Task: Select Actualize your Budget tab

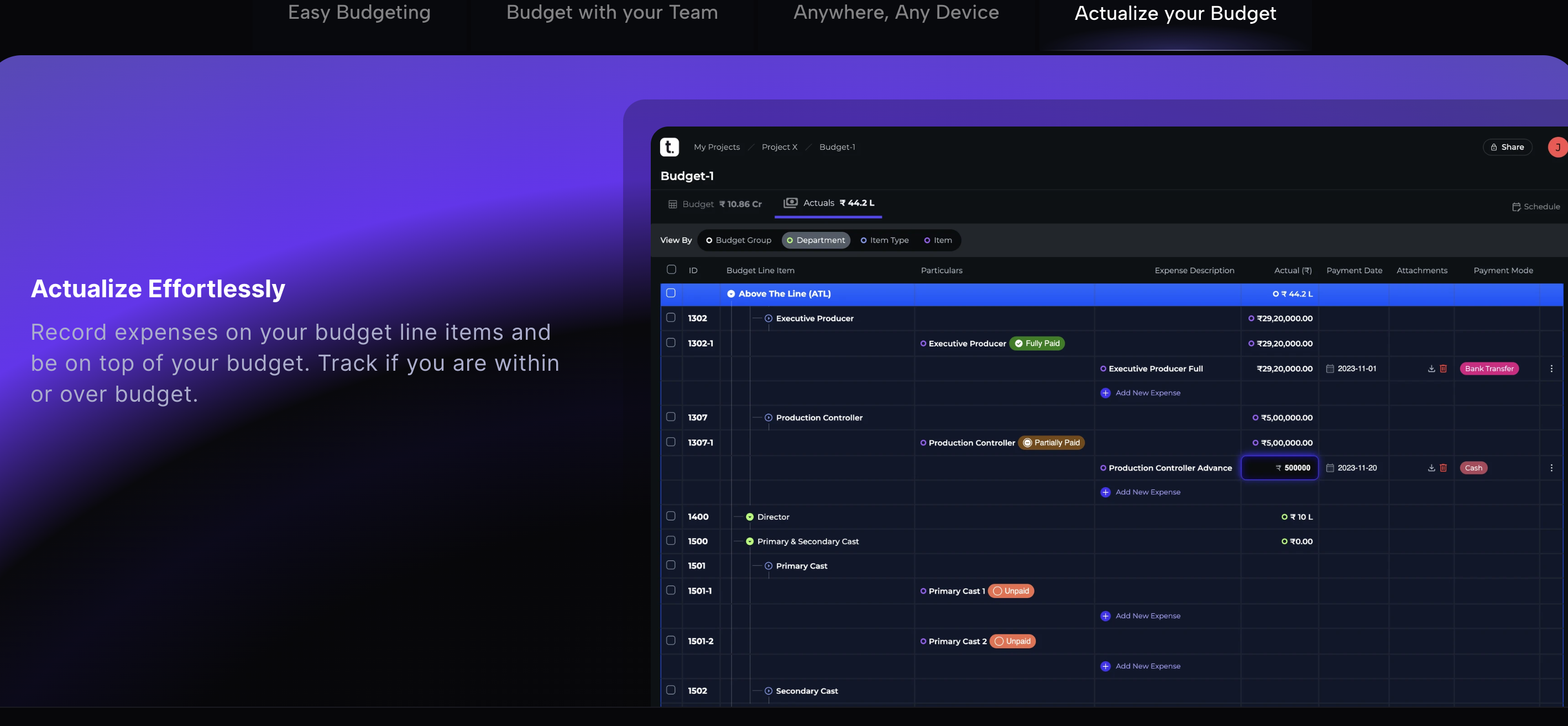Action: pyautogui.click(x=1175, y=13)
